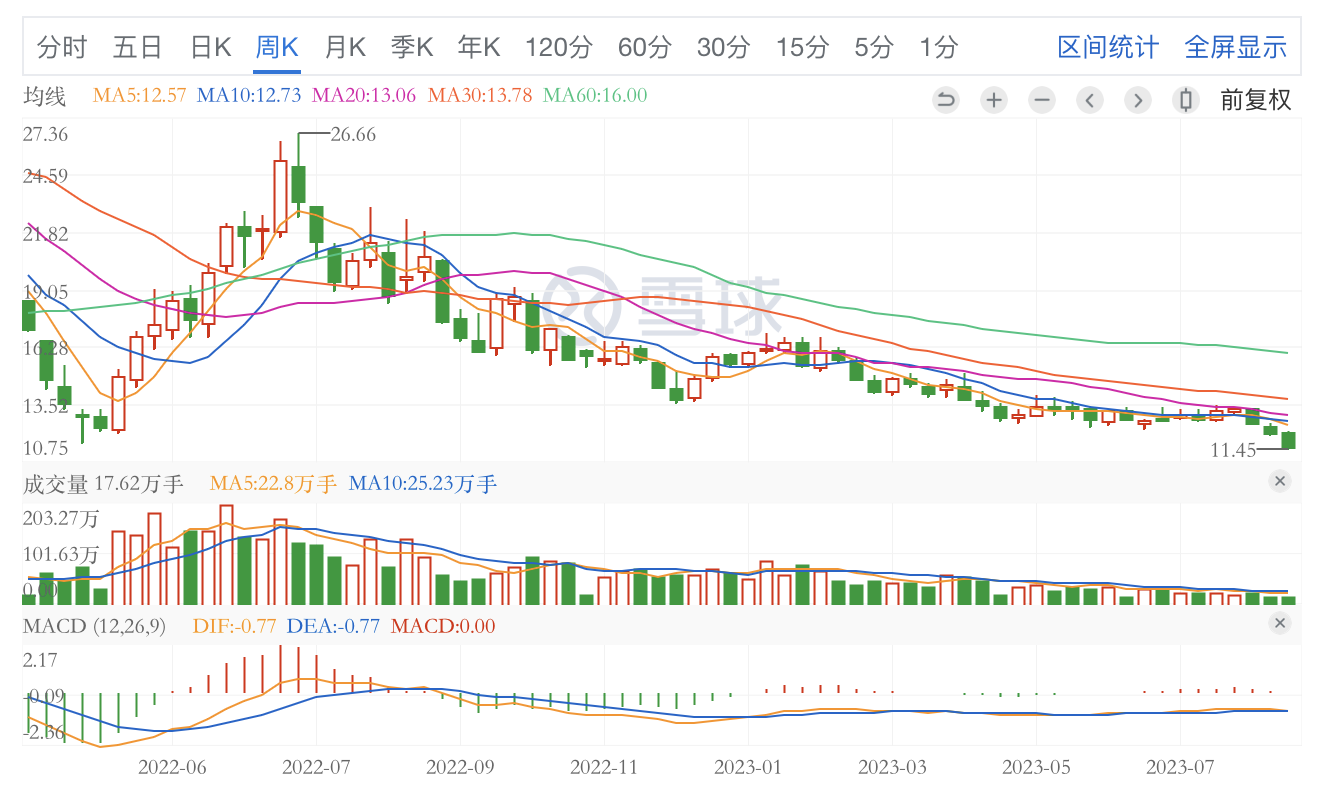Switch to the 五日 chart tab
Image resolution: width=1326 pixels, height=794 pixels.
click(x=138, y=47)
